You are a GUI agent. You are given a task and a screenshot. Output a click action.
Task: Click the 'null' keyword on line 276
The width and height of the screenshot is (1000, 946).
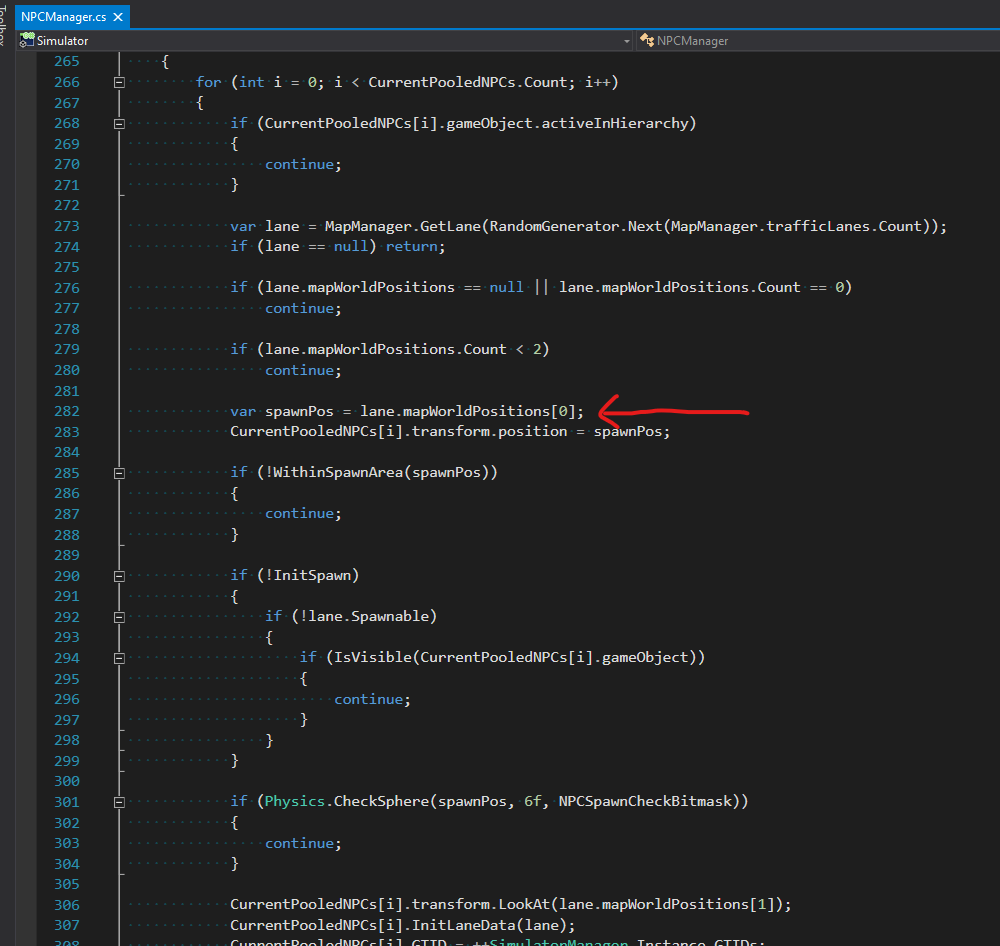point(506,288)
